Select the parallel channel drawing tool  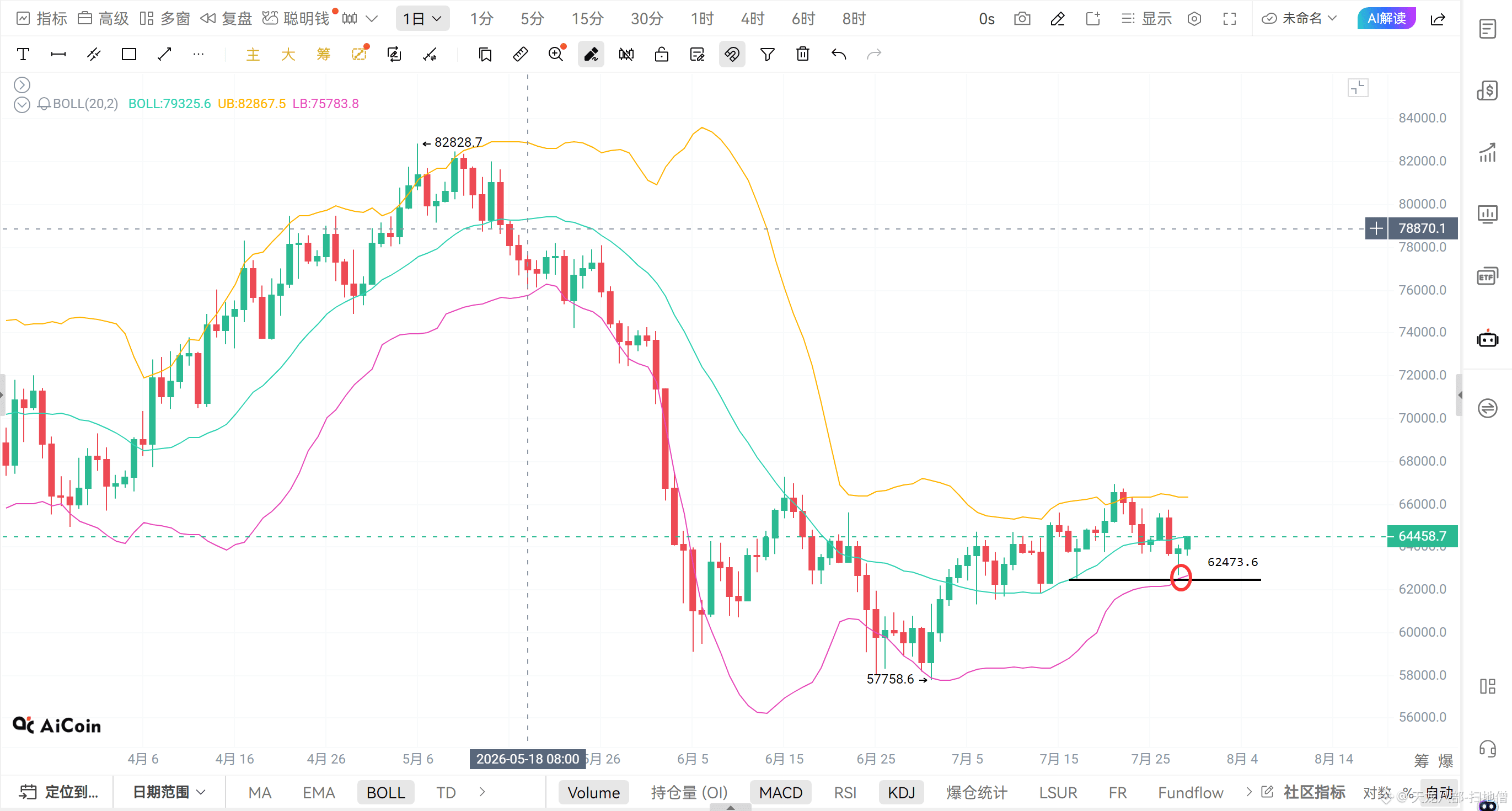point(93,55)
